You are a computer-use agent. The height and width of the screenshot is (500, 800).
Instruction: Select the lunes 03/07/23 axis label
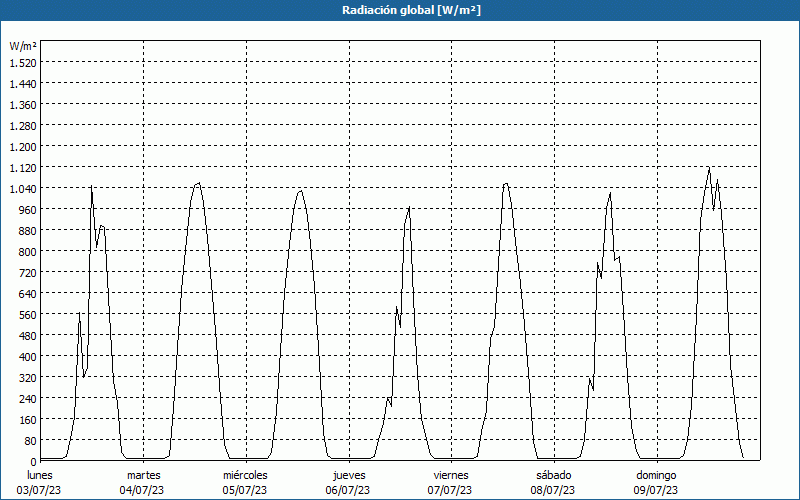pyautogui.click(x=39, y=483)
